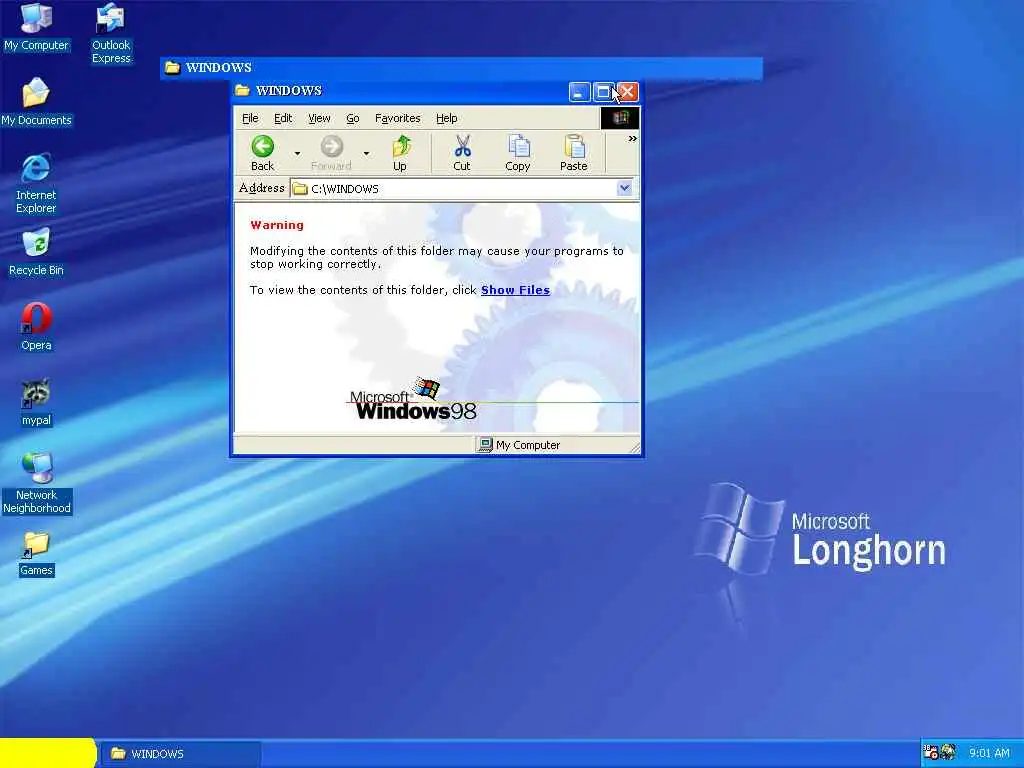Click the Windows flag throbber icon
This screenshot has width=1024, height=768.
click(x=620, y=118)
